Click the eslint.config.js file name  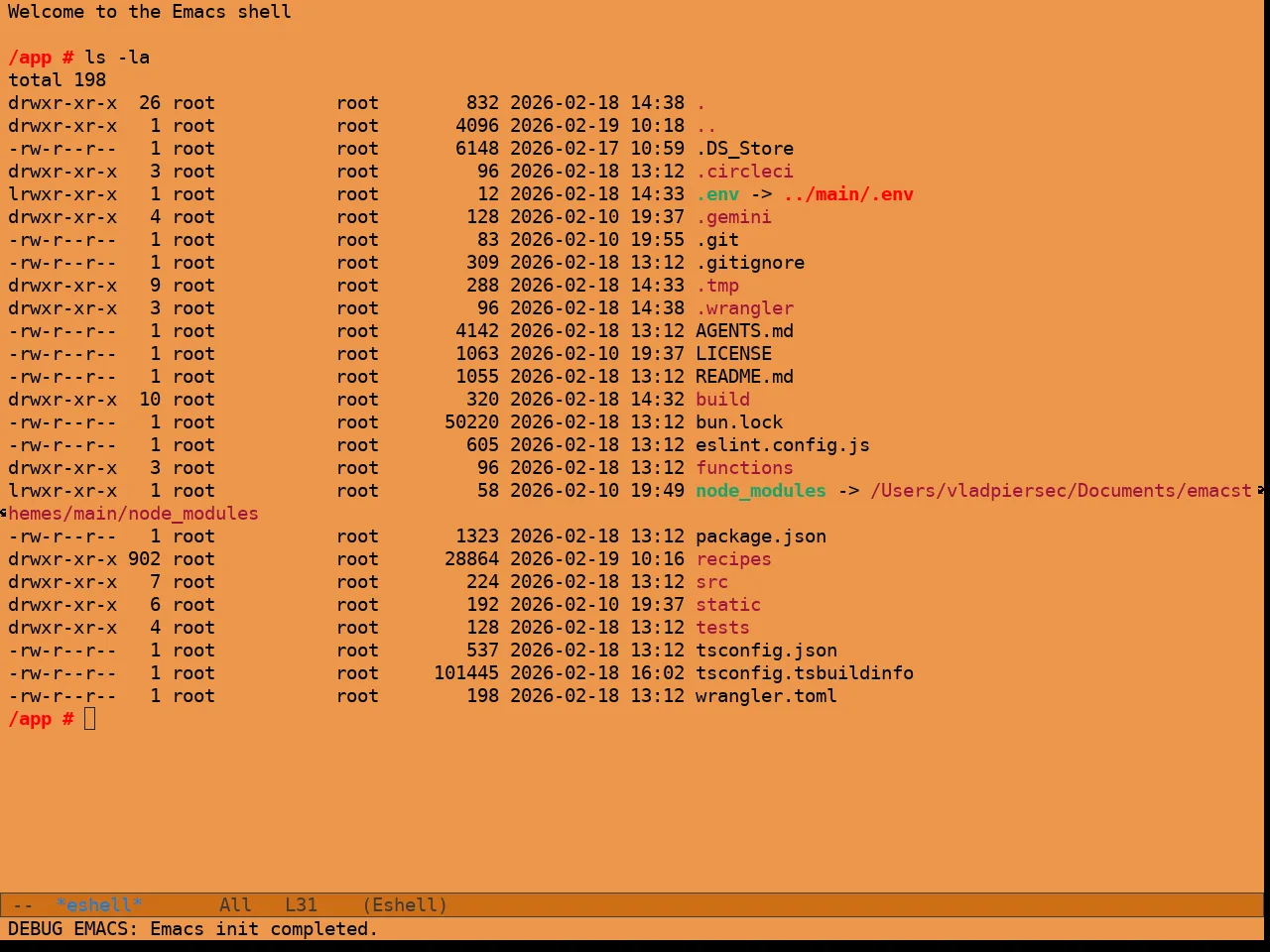tap(783, 445)
